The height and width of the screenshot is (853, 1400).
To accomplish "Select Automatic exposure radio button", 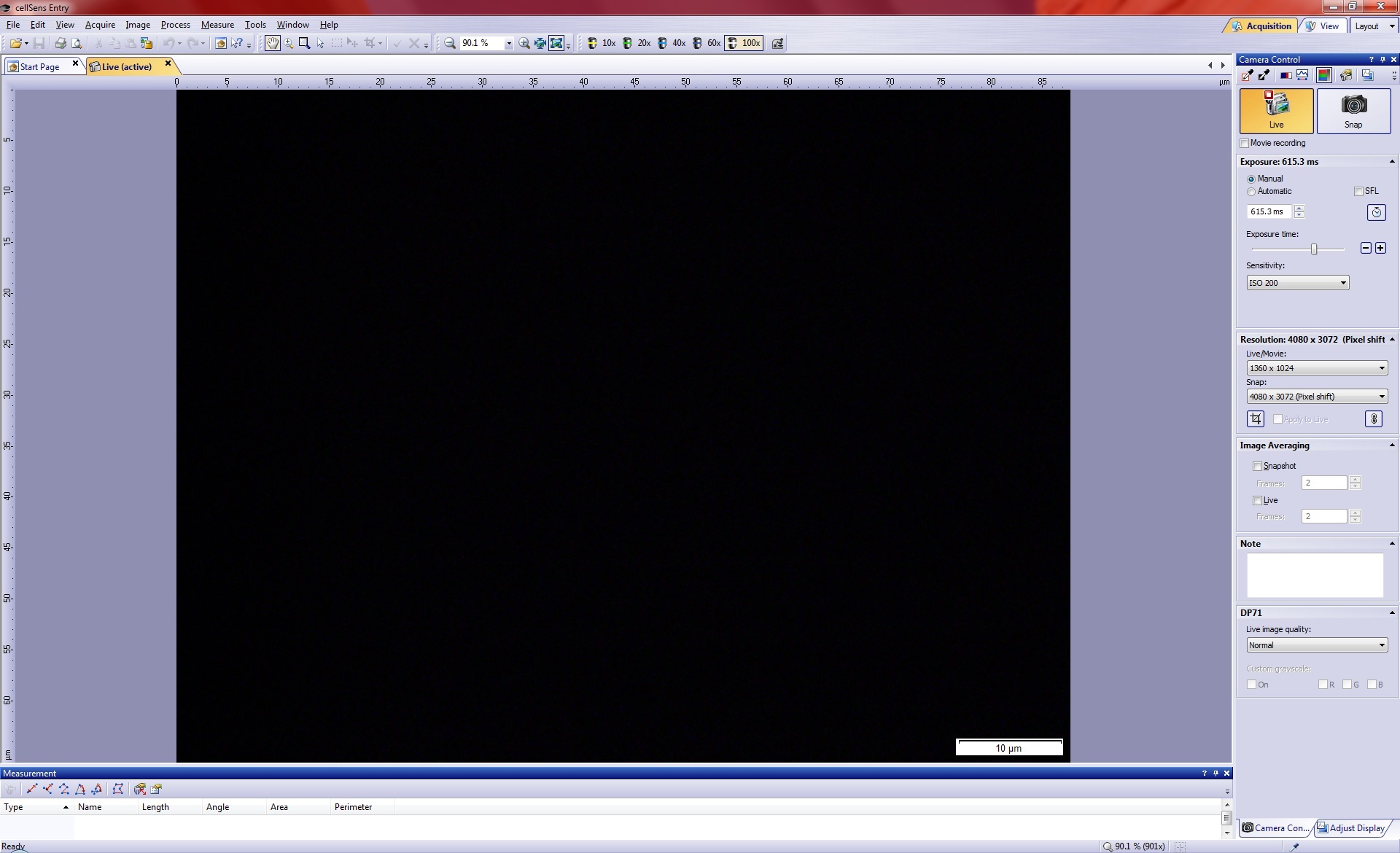I will [x=1251, y=192].
